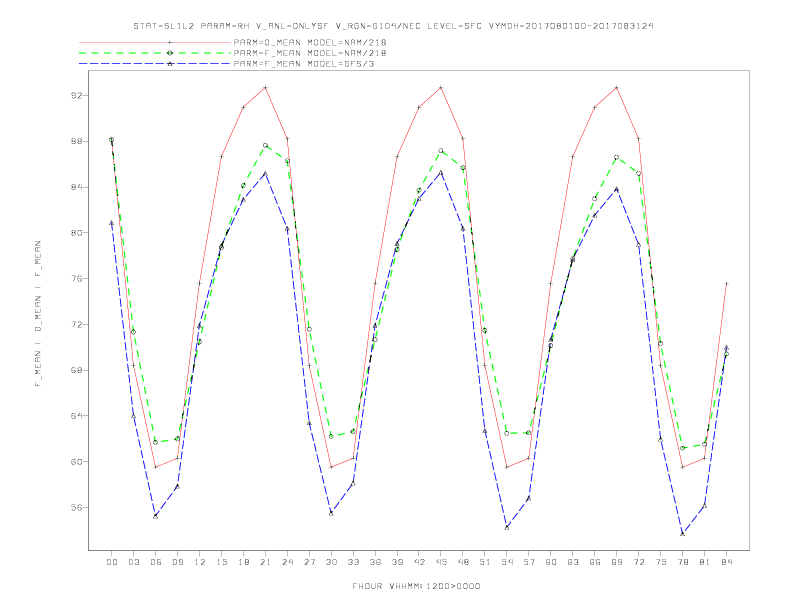Click the red plus data marker at hour 84
The height and width of the screenshot is (612, 792).
[726, 284]
